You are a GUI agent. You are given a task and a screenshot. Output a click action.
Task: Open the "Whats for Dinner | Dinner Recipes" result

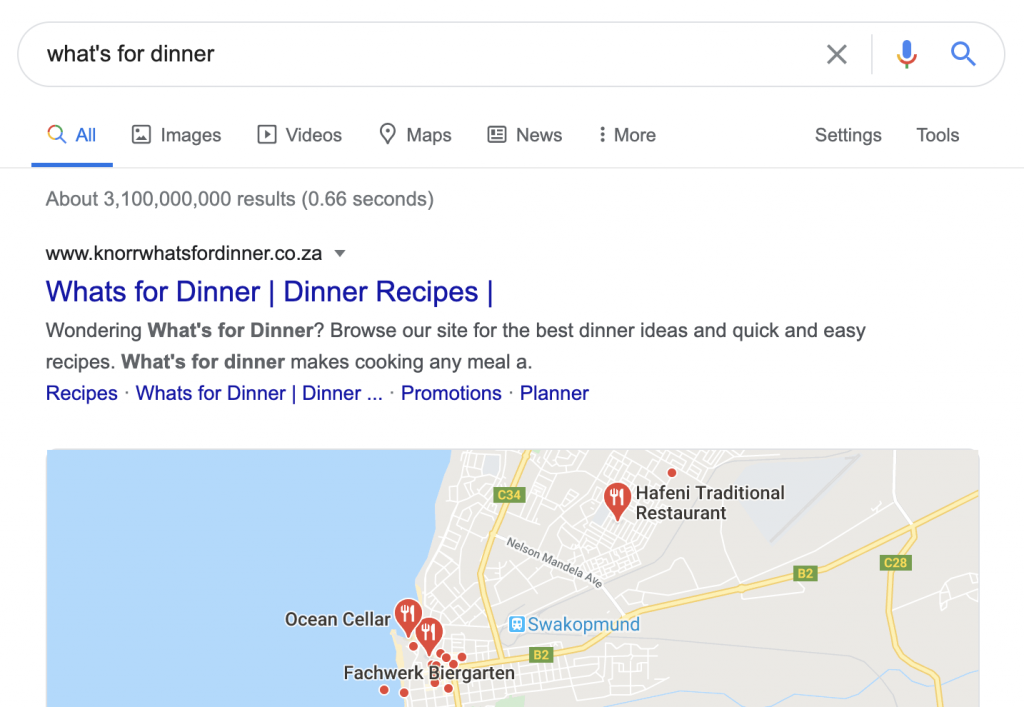pyautogui.click(x=269, y=292)
